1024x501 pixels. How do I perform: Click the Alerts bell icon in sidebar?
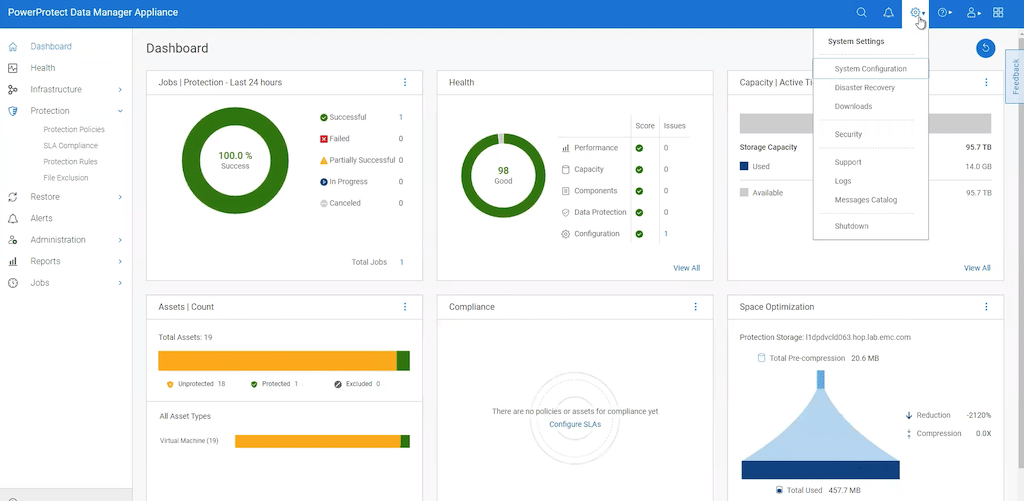click(x=12, y=218)
